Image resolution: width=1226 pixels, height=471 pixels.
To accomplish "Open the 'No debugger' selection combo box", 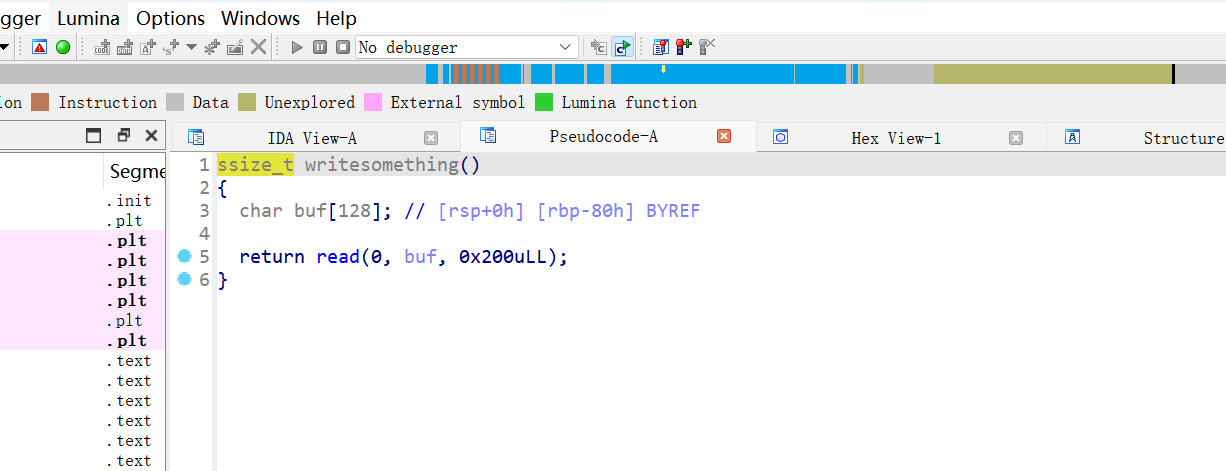I will (467, 47).
